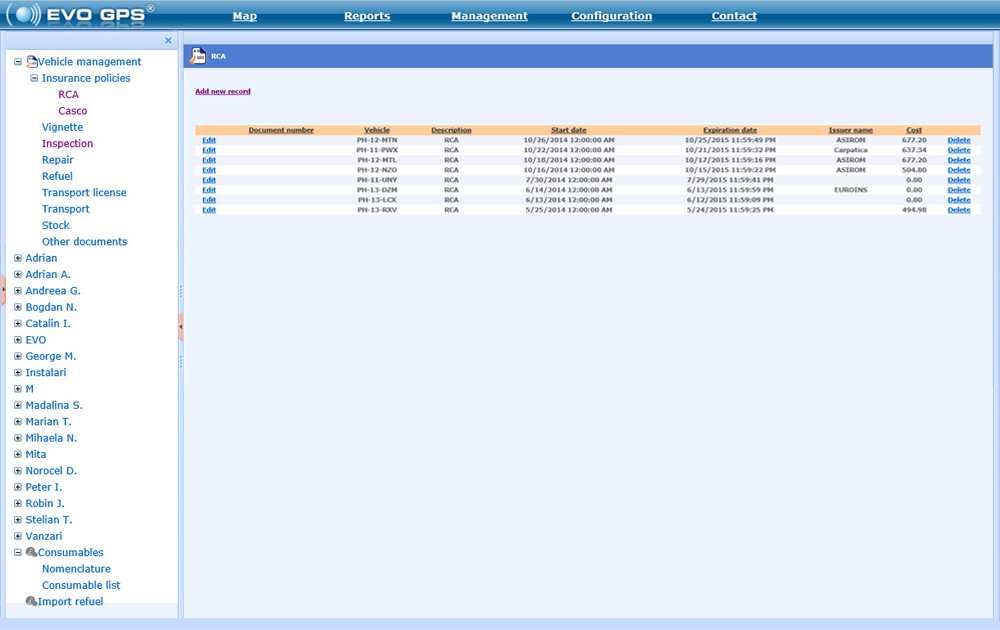The height and width of the screenshot is (630, 1000).
Task: Edit the PH-12-MTN record
Action: [209, 140]
